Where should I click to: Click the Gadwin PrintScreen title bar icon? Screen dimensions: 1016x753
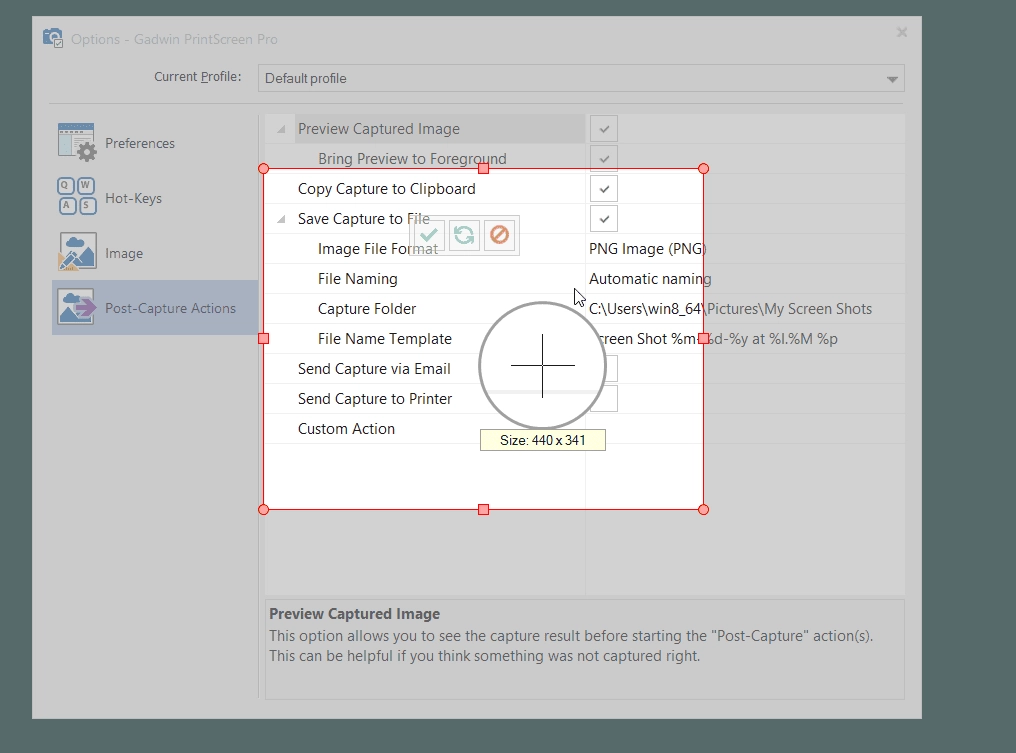52,38
